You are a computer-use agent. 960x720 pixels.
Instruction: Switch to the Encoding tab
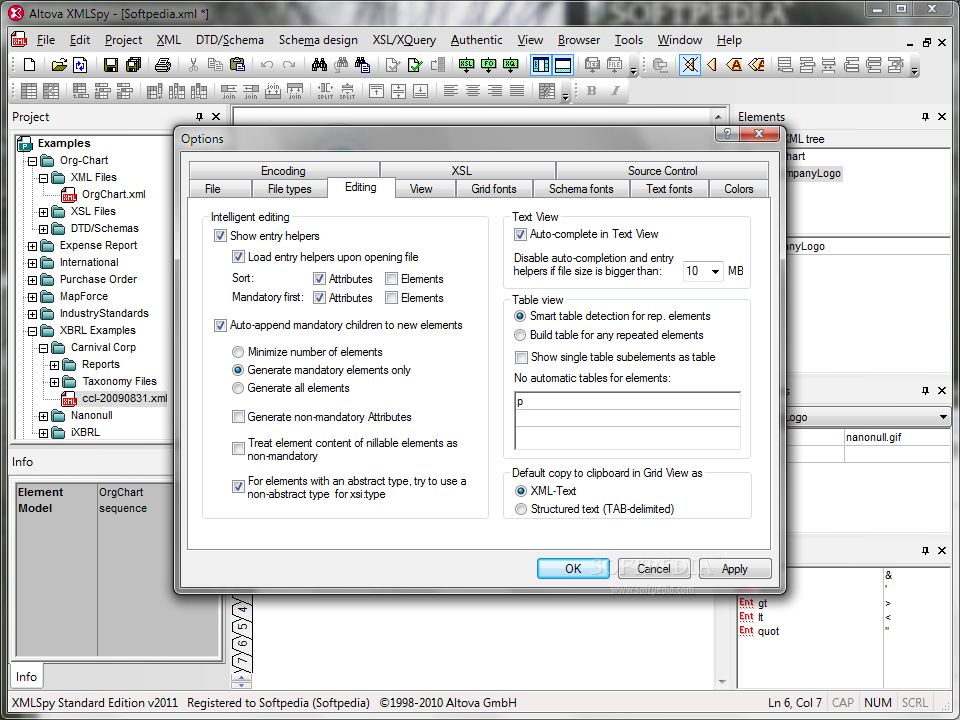coord(283,170)
